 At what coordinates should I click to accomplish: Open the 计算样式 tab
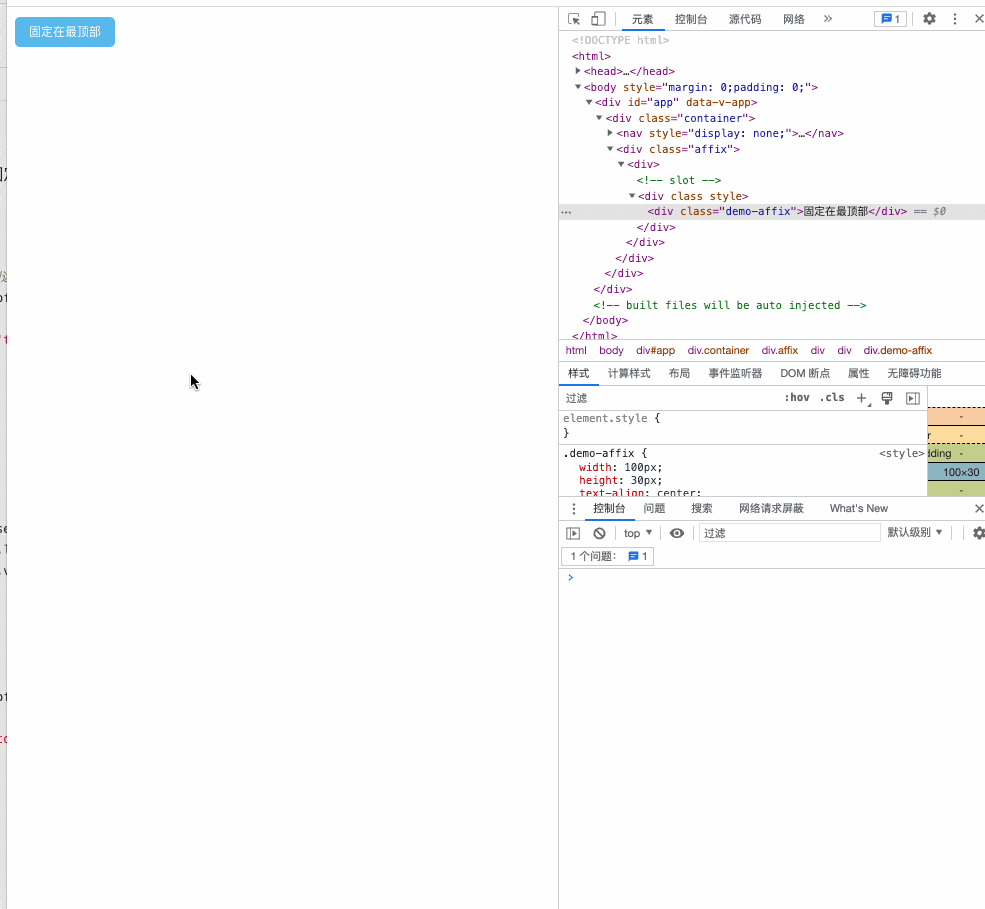629,373
